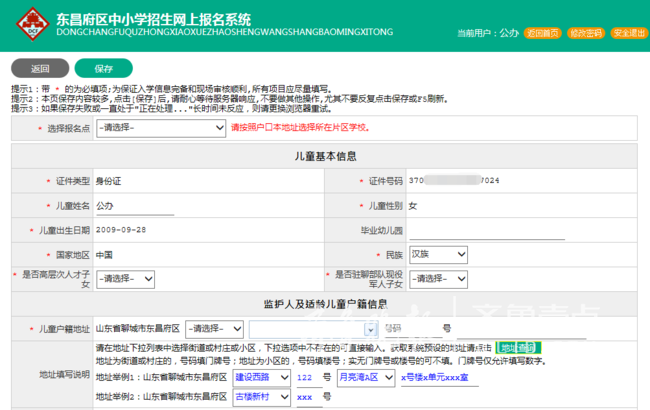This screenshot has width=650, height=410.
Task: Click the 国家地区 value 中国
Action: 104,255
